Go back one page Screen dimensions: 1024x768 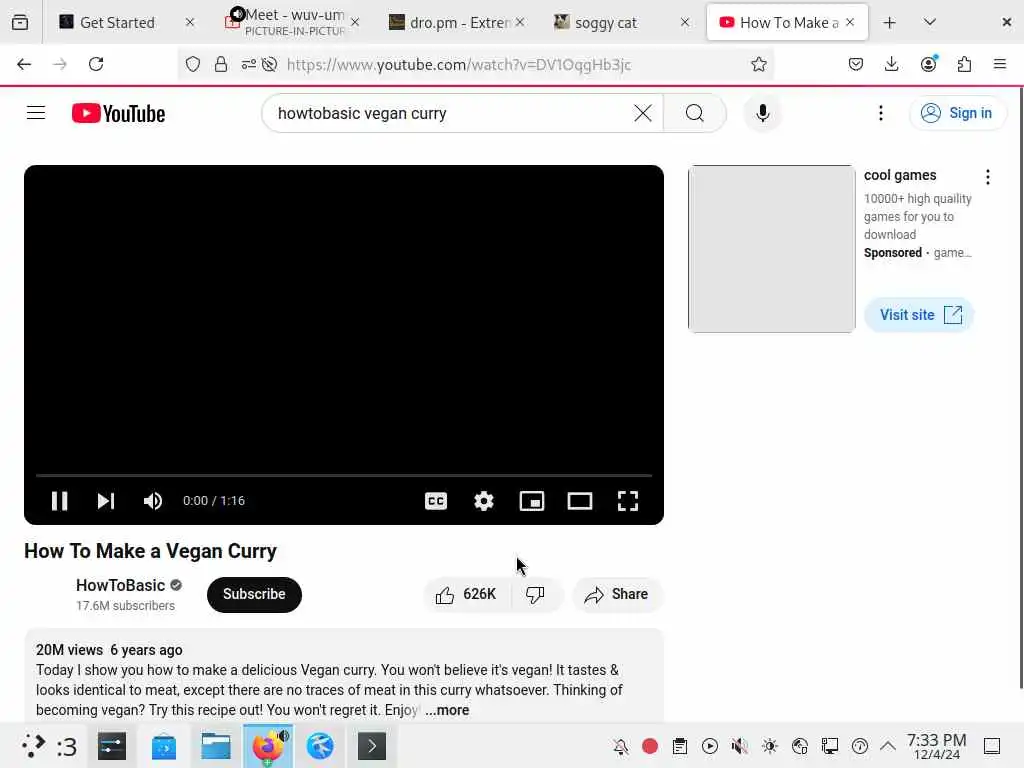[24, 64]
